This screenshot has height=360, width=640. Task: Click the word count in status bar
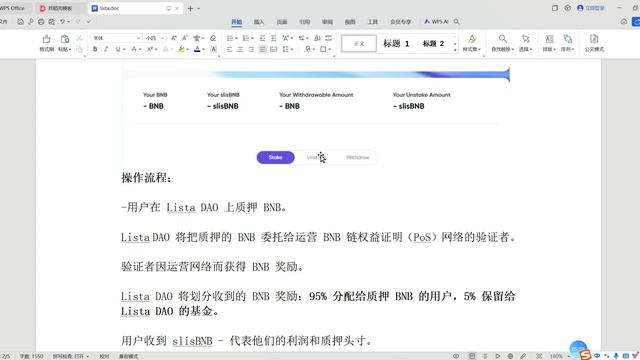pyautogui.click(x=31, y=356)
